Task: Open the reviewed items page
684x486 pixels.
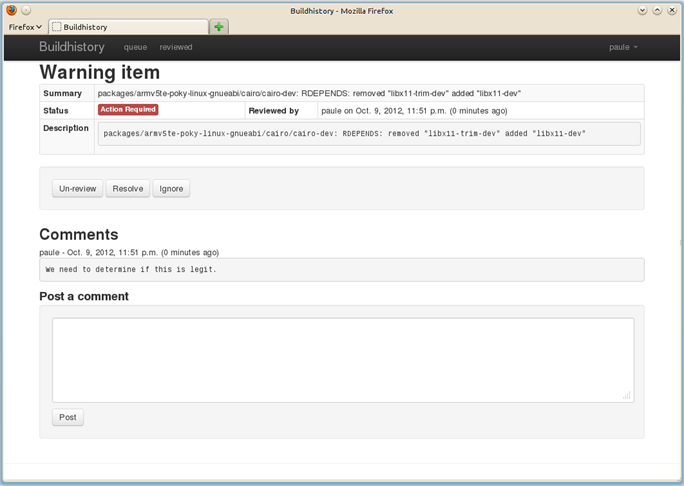Action: click(x=176, y=47)
